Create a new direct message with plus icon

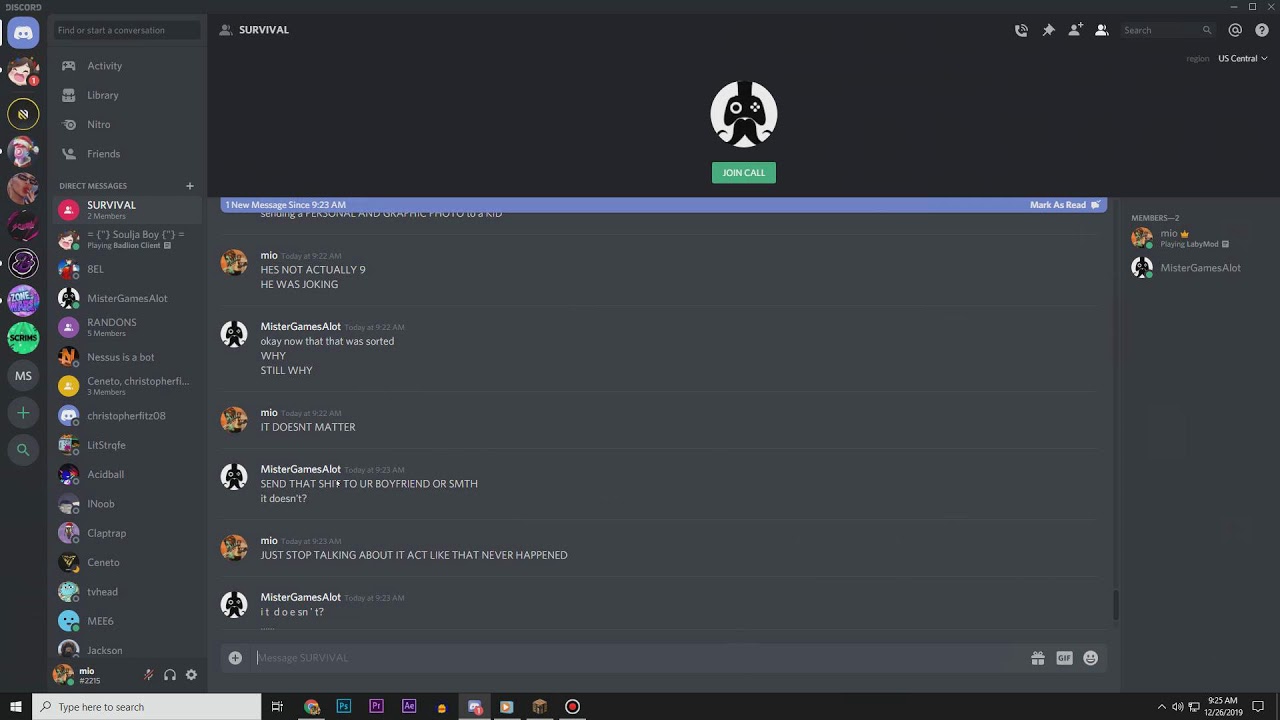pyautogui.click(x=190, y=186)
